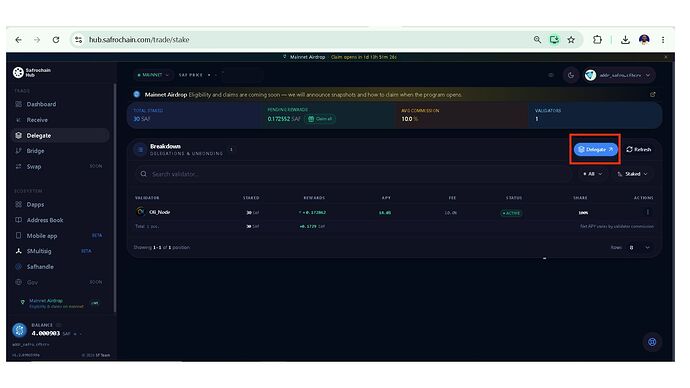Open the Oli_Node row actions three-dot menu
The width and height of the screenshot is (690, 388).
[647, 212]
